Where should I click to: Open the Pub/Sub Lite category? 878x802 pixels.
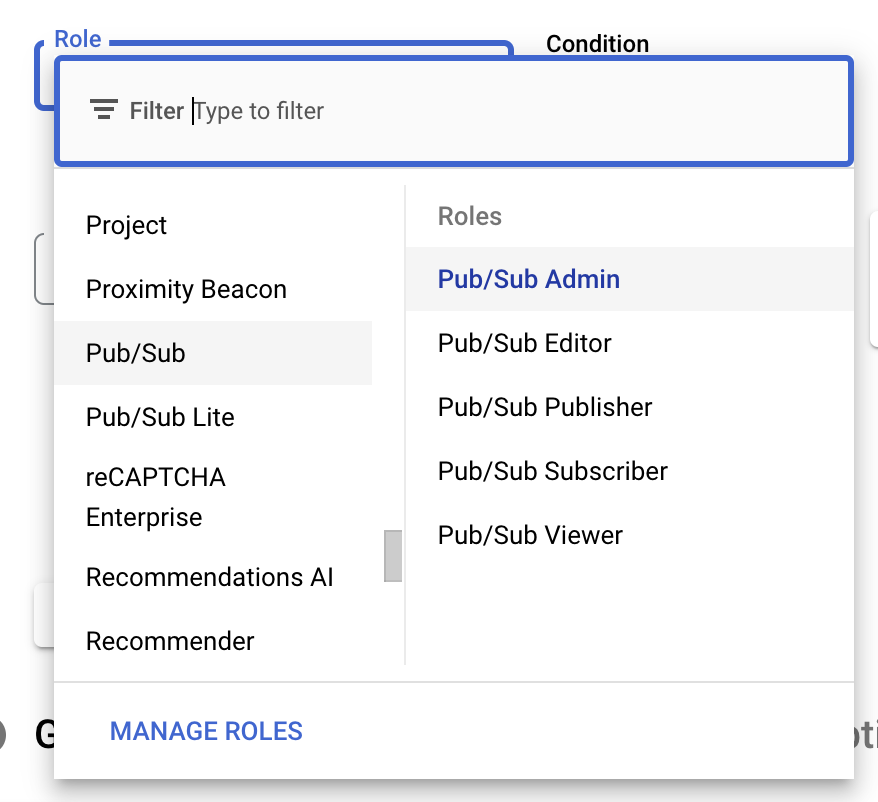(x=160, y=417)
